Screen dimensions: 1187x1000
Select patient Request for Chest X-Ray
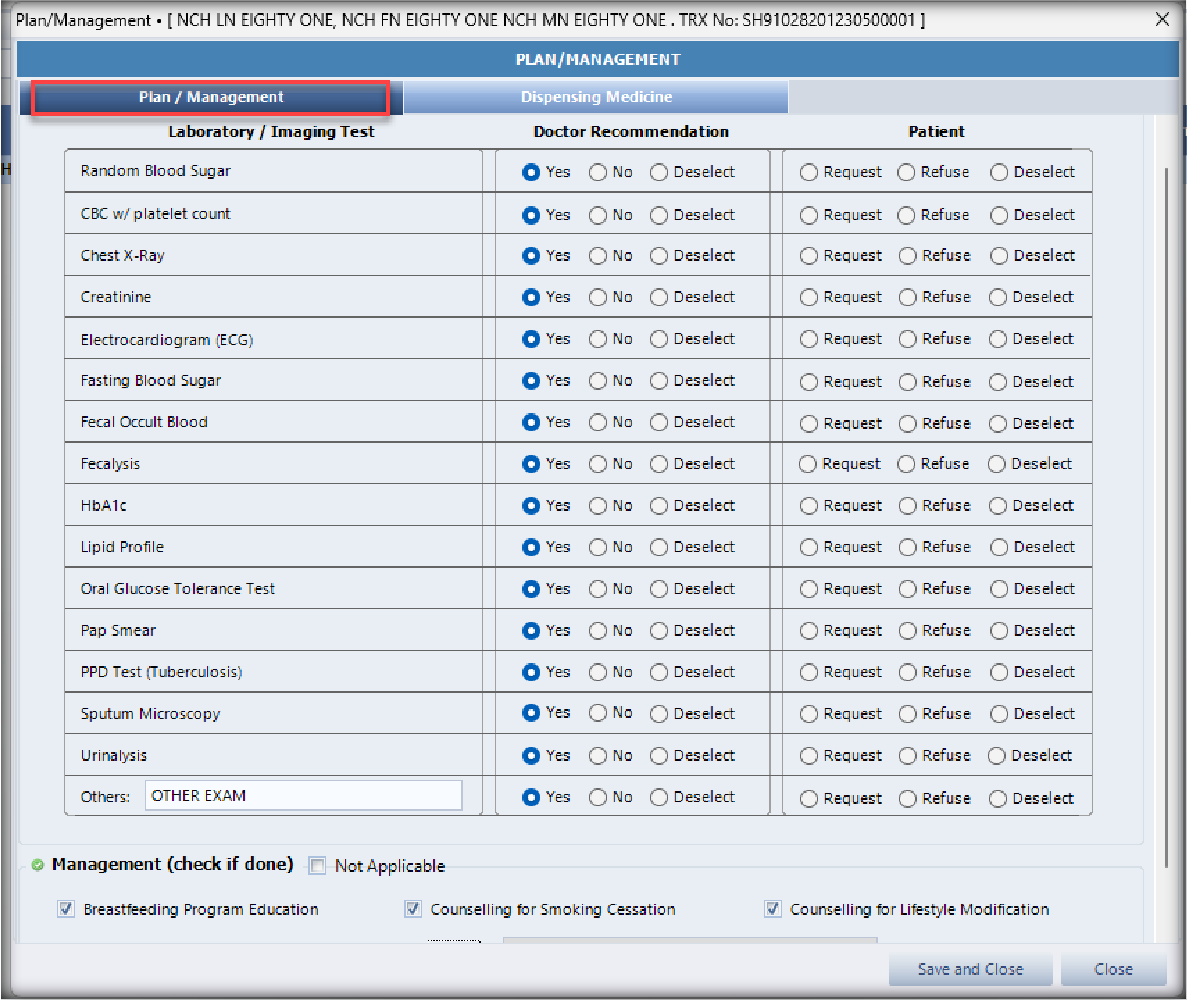point(809,256)
